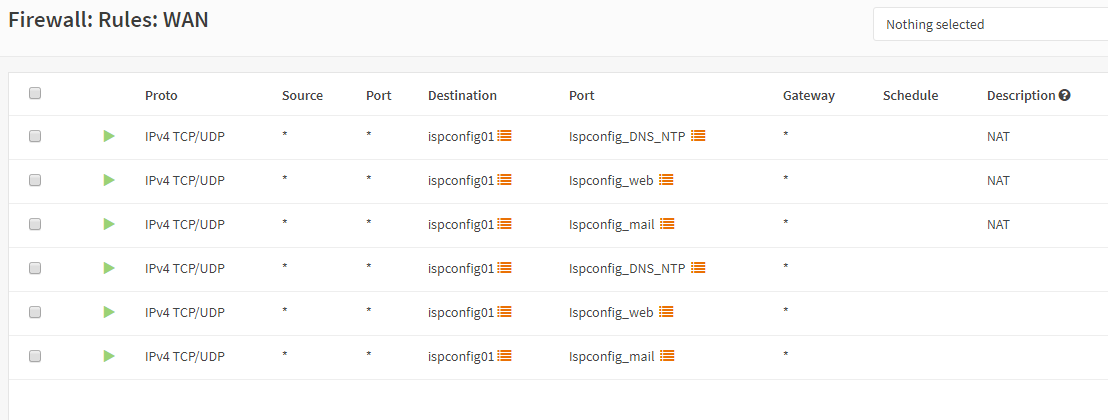Screen dimensions: 1108x420
Task: Open the Nothing selected dropdown
Action: pos(991,25)
